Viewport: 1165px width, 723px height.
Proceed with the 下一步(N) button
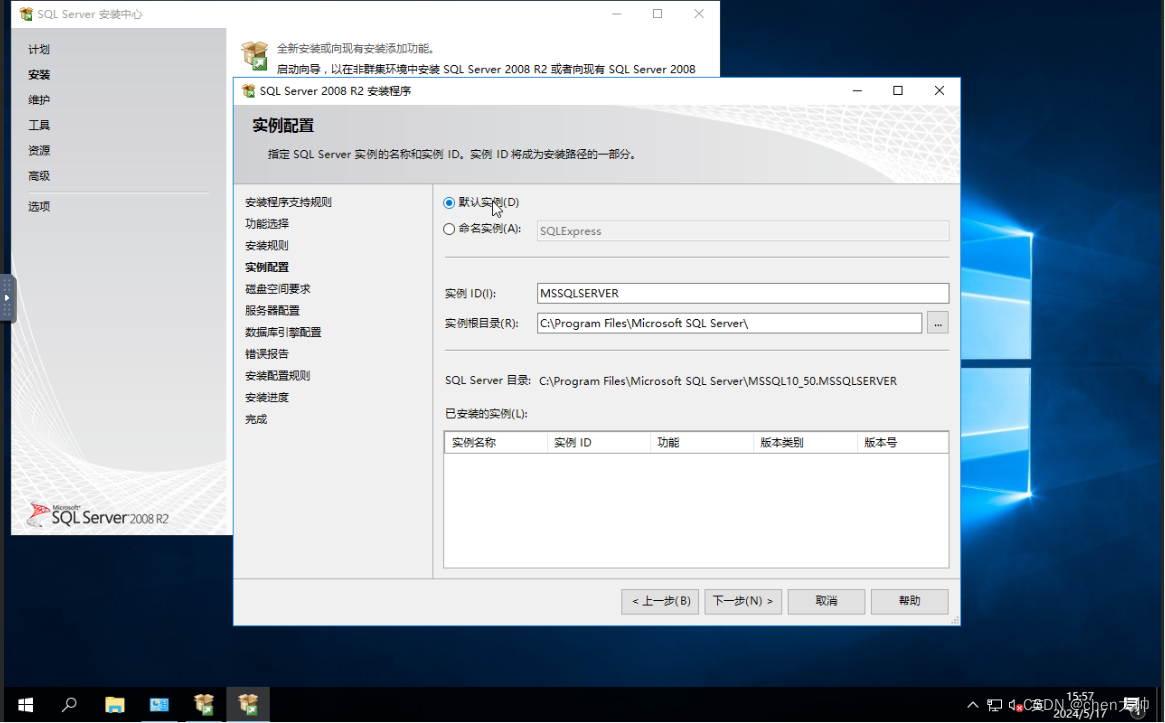click(742, 601)
